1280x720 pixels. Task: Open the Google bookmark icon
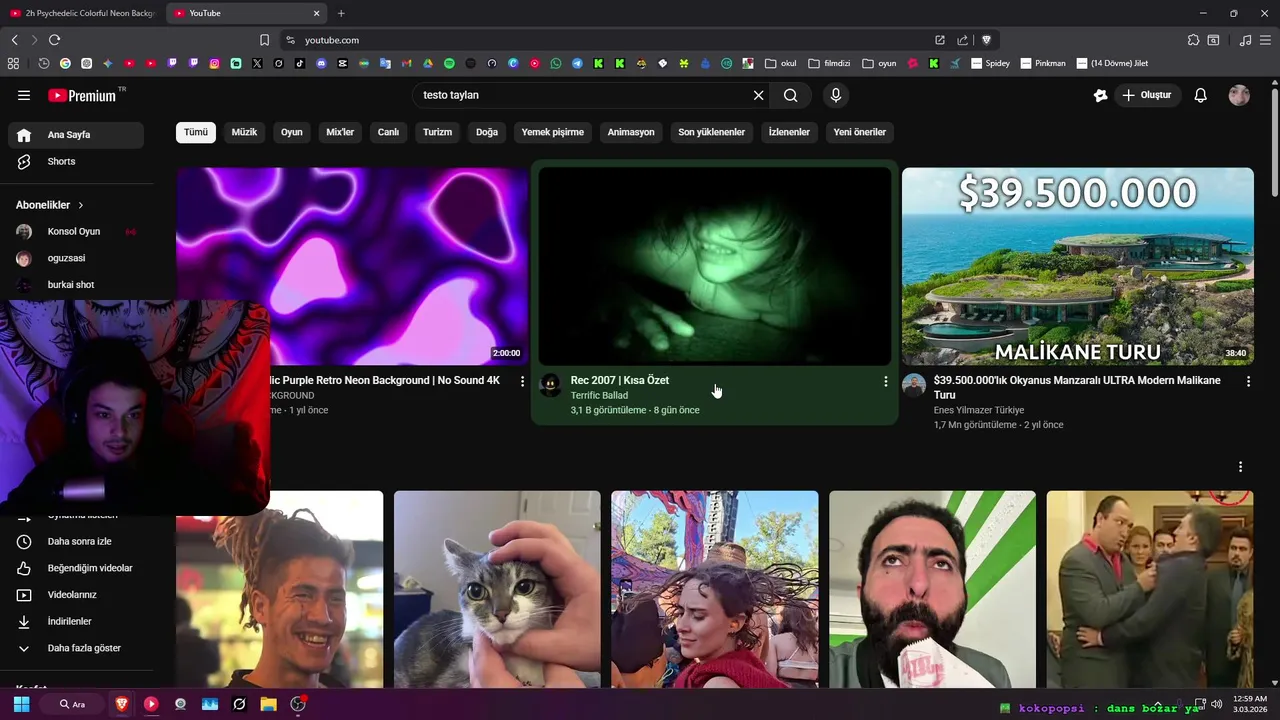(x=65, y=63)
